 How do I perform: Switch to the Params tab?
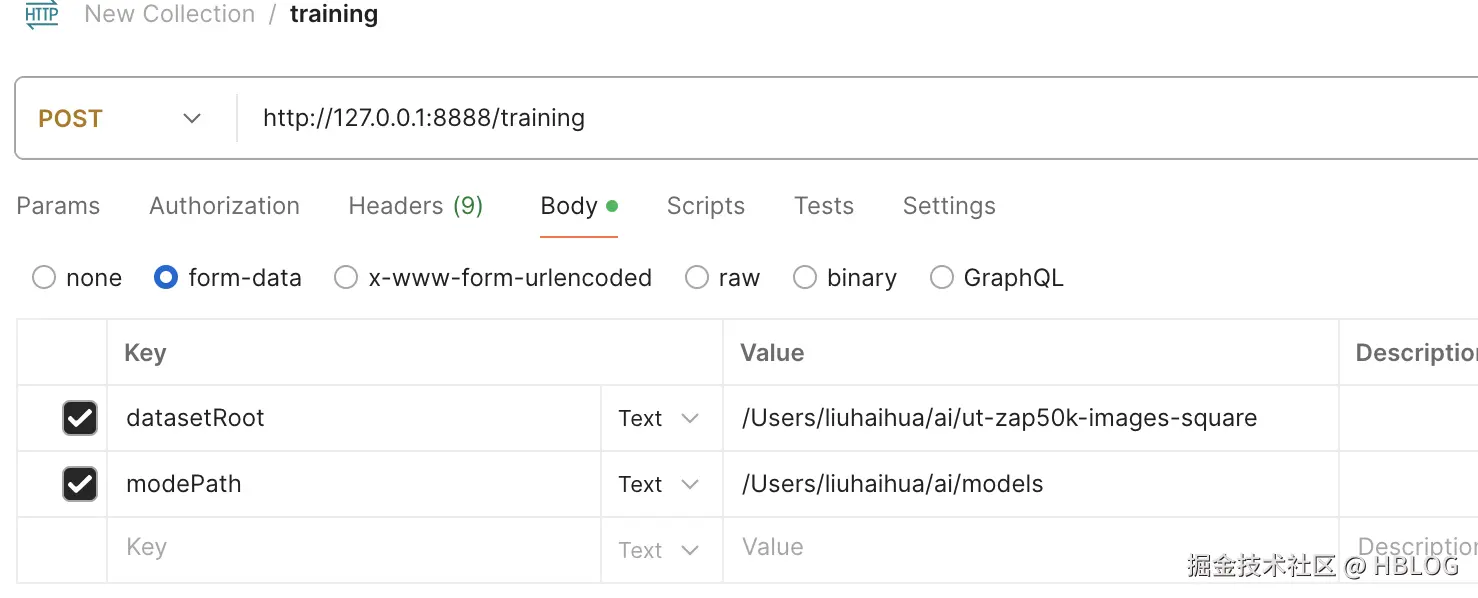58,206
